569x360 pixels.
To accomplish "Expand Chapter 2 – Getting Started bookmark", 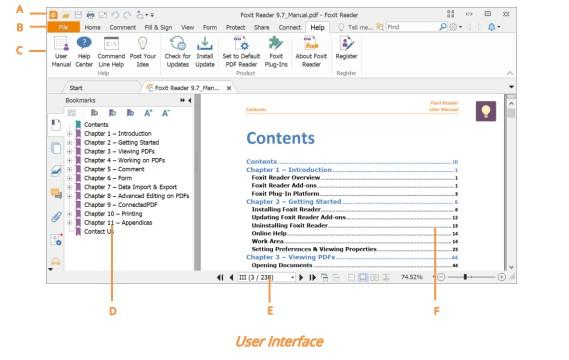I will point(70,143).
